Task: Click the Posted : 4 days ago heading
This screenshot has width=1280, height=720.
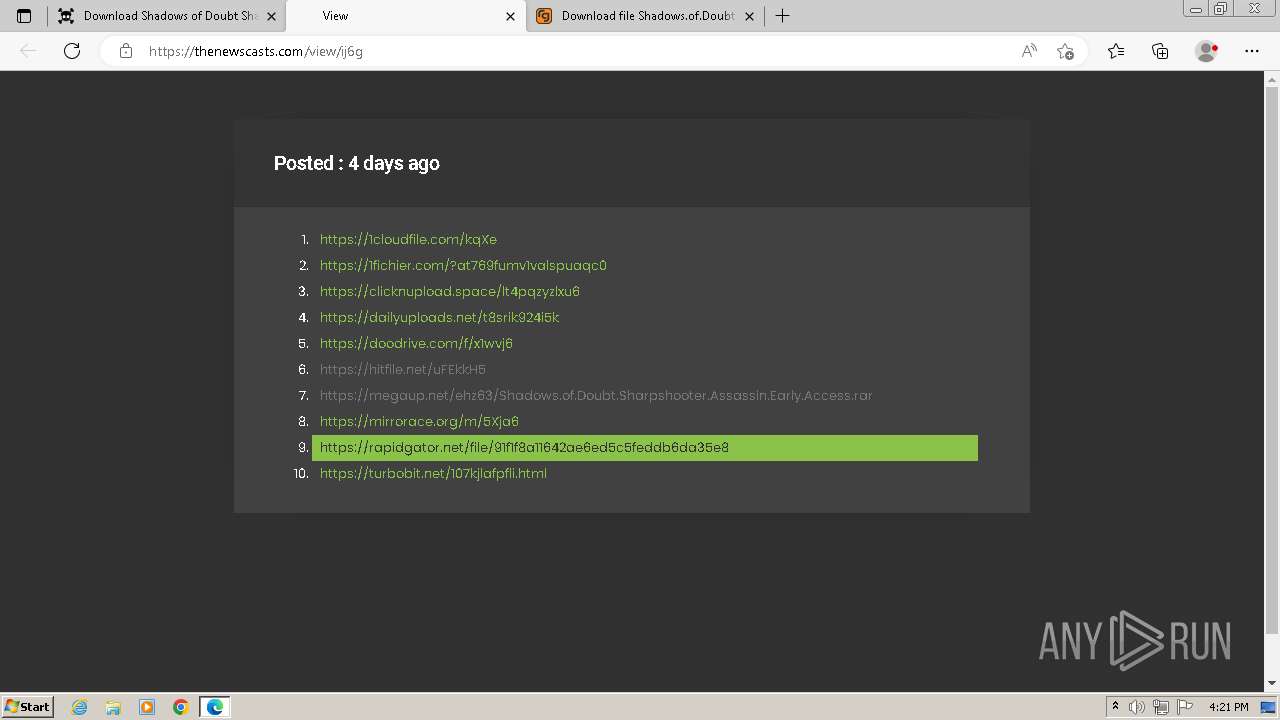Action: pyautogui.click(x=356, y=163)
